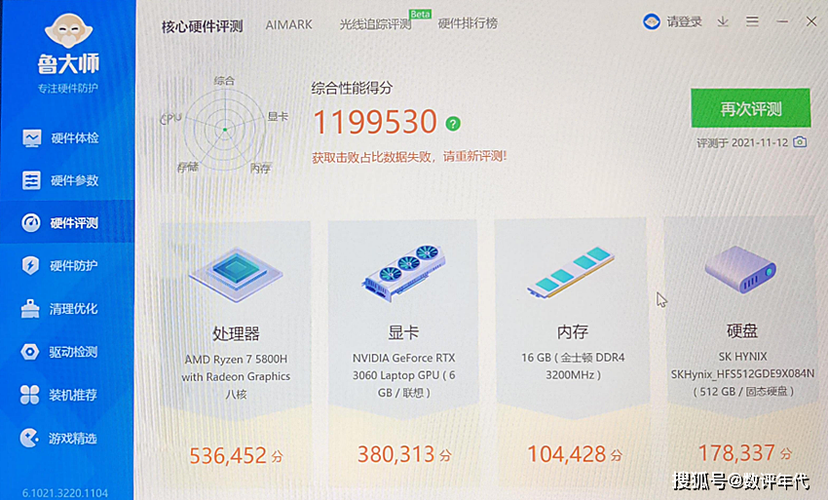828x500 pixels.
Task: Click the 评测于 2021-11-12 date text
Action: click(x=742, y=143)
